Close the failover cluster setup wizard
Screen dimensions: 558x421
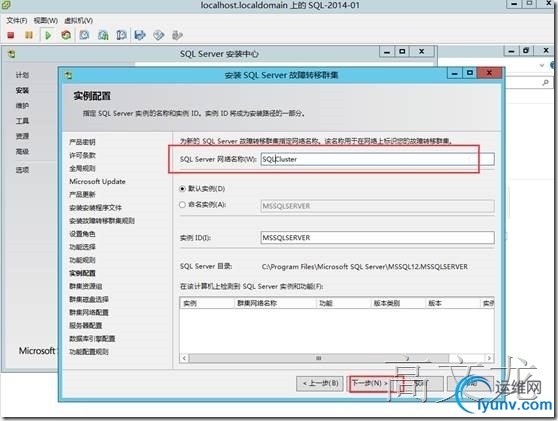click(489, 73)
